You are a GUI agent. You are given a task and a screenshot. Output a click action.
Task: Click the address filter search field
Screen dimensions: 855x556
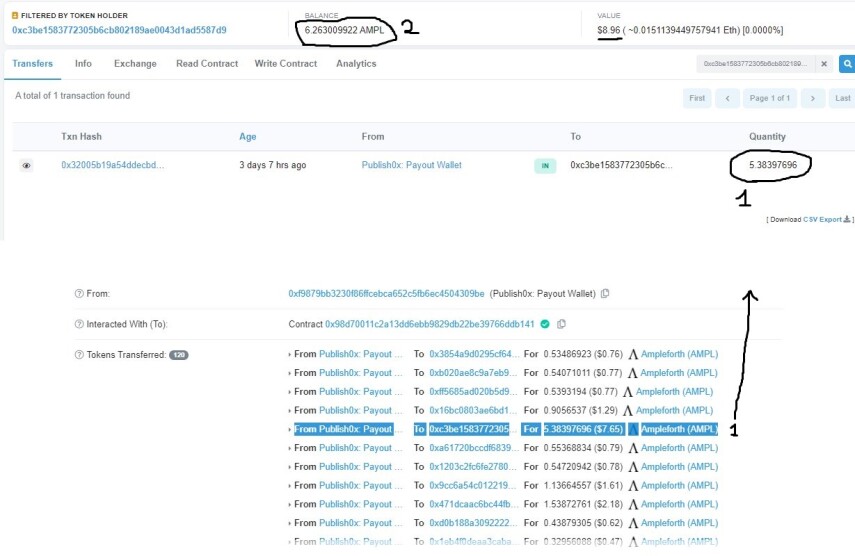pyautogui.click(x=755, y=64)
